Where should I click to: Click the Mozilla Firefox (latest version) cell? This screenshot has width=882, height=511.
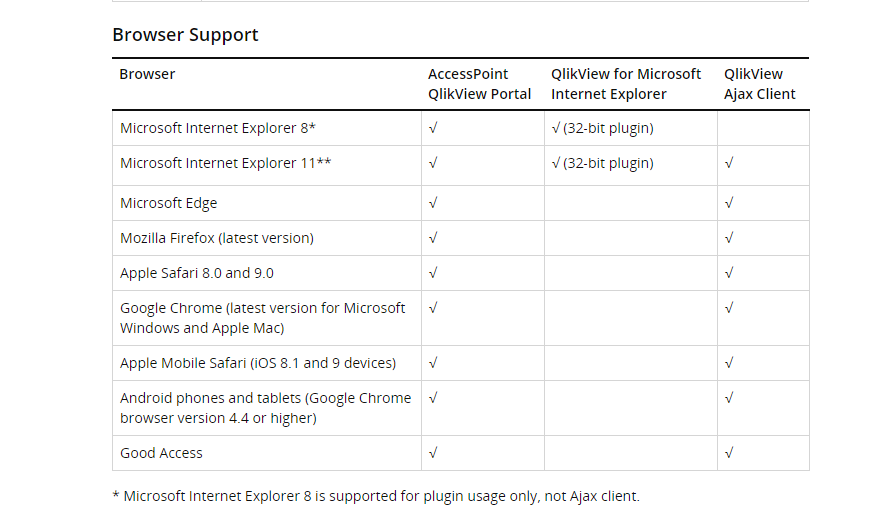216,238
